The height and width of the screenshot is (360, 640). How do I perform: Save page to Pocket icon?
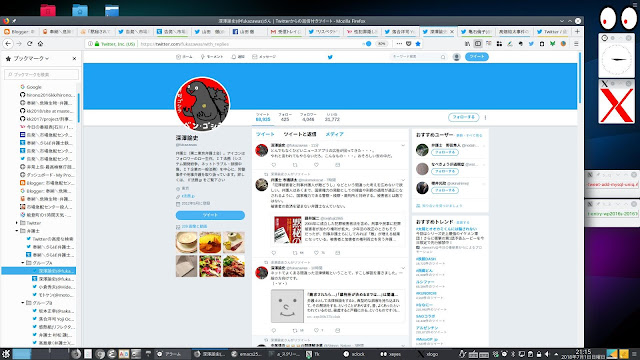(x=409, y=44)
